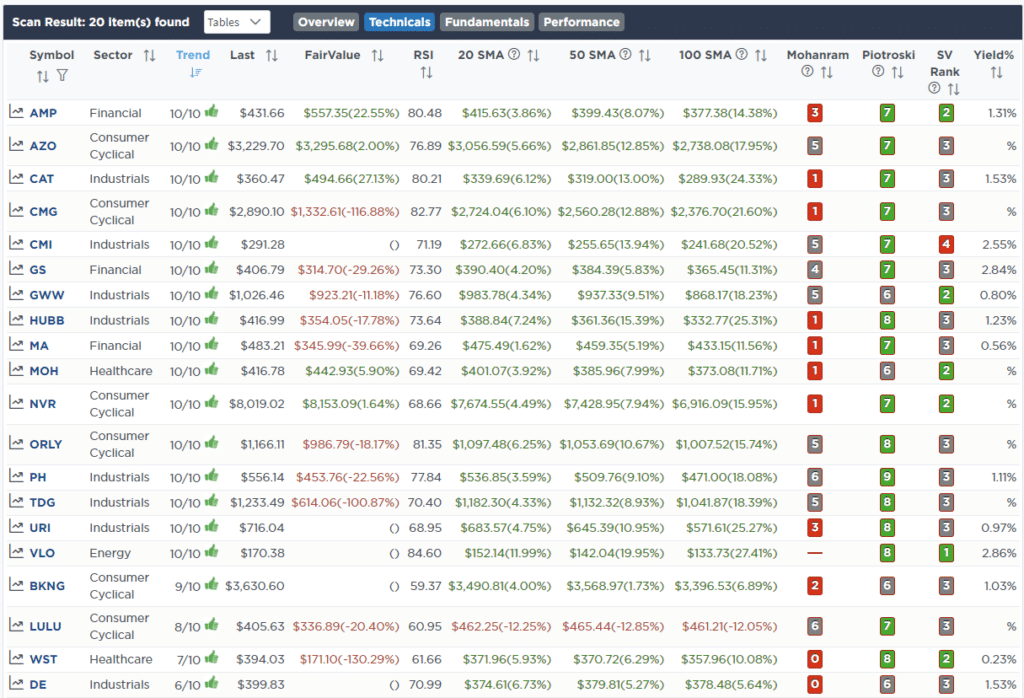Open the TDG symbol link
The image size is (1024, 698).
point(42,502)
